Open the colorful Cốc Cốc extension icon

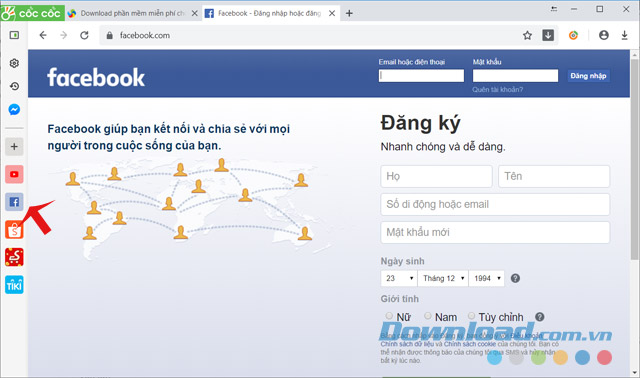573,36
